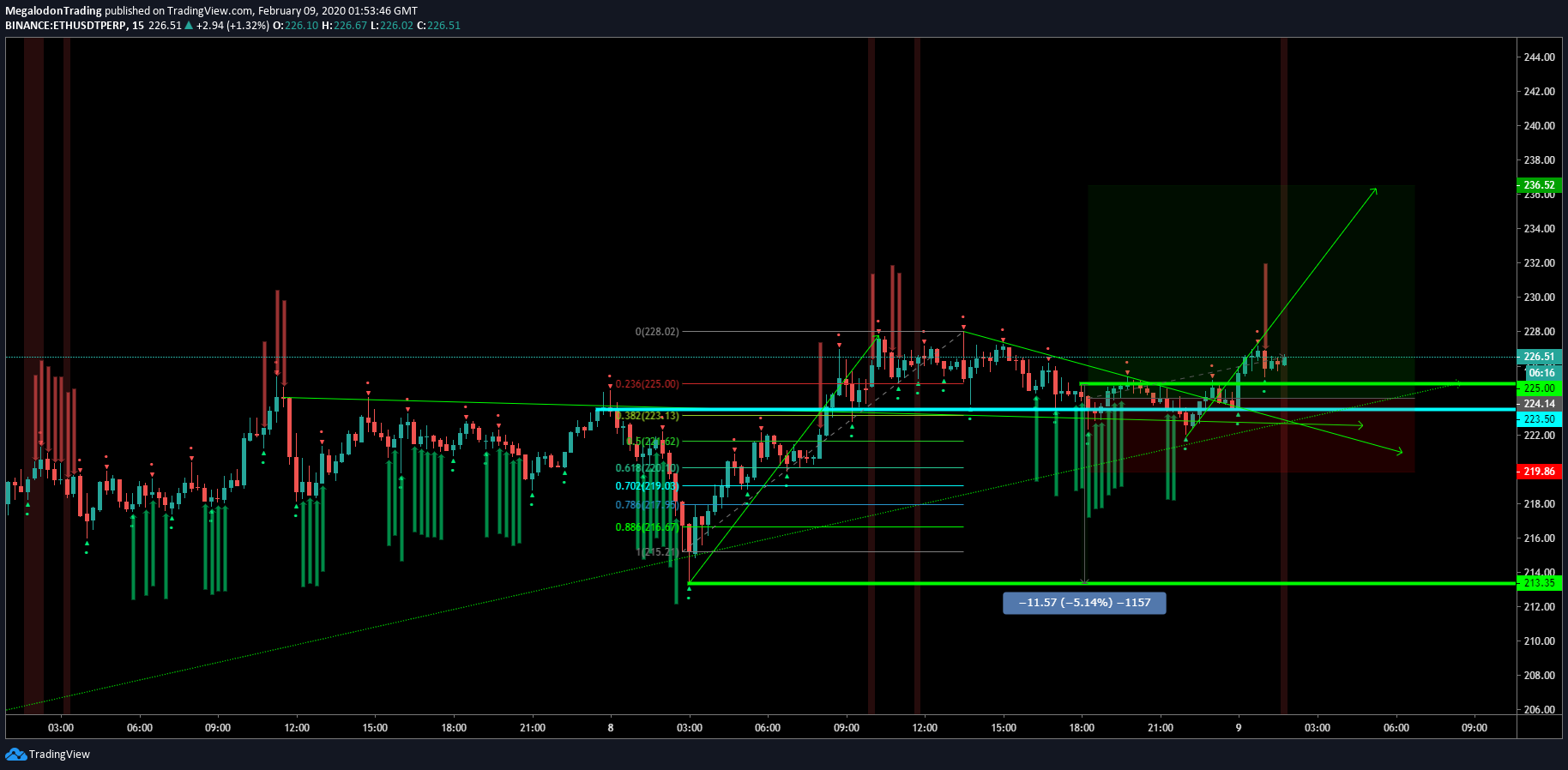This screenshot has height=770, width=1568.
Task: Click the close value C:226.51
Action: pos(438,26)
